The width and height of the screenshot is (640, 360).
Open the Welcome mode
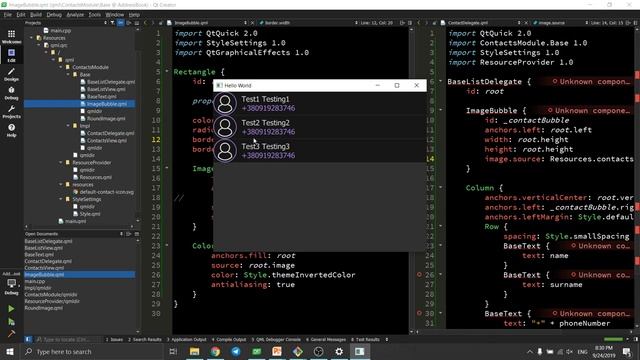(11, 36)
